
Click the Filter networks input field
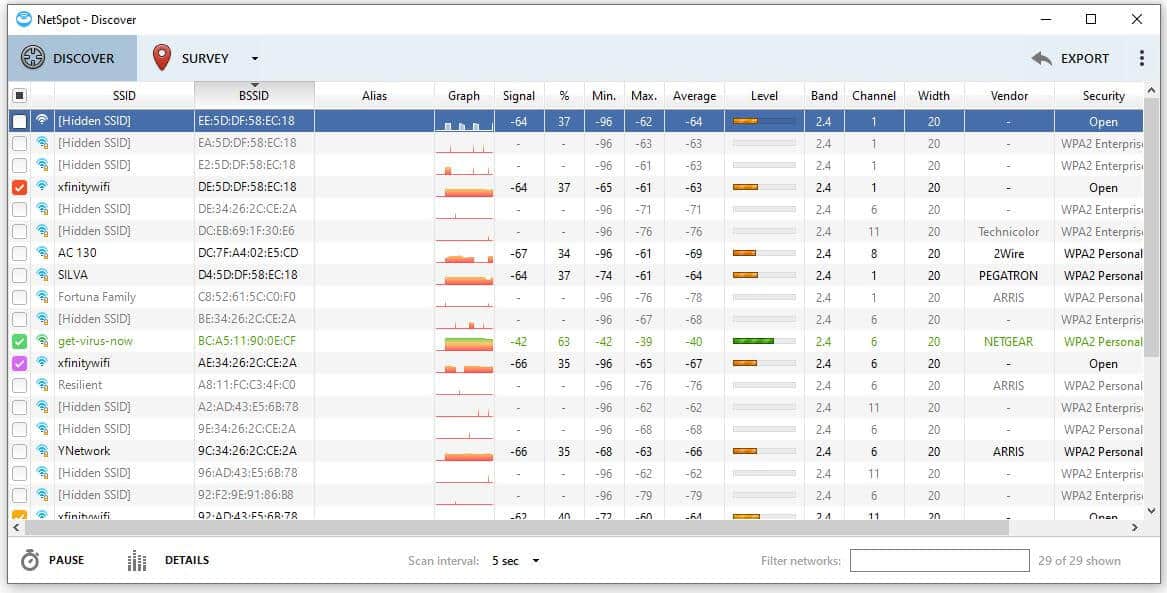coord(939,561)
